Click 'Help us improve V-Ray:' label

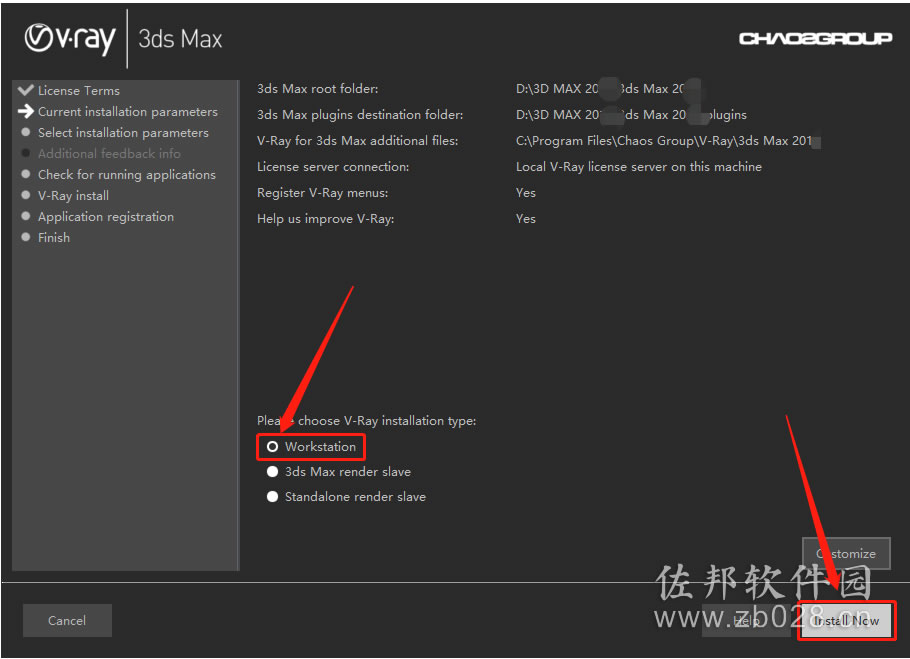click(326, 219)
